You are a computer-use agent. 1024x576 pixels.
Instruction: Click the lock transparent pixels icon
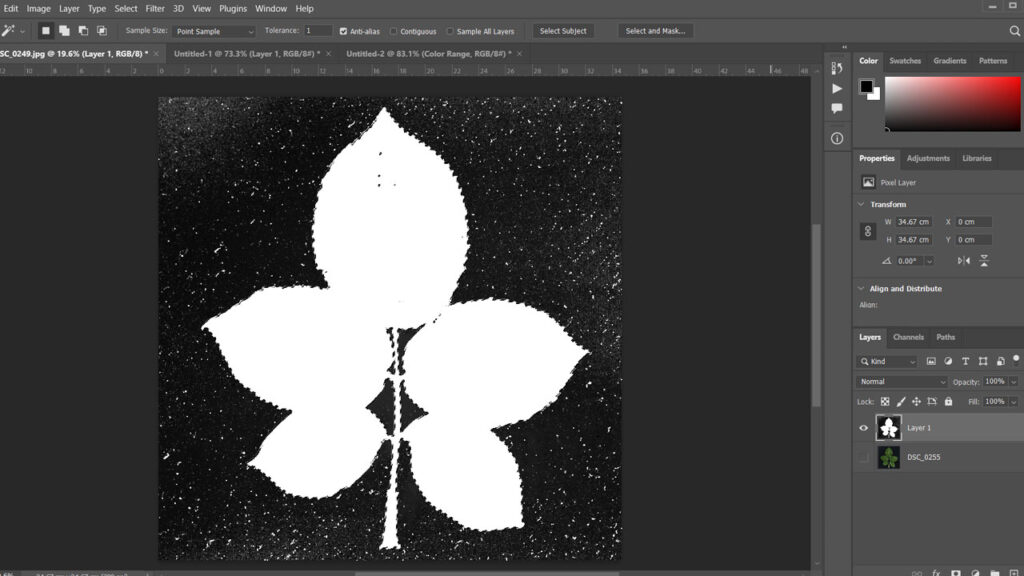884,401
